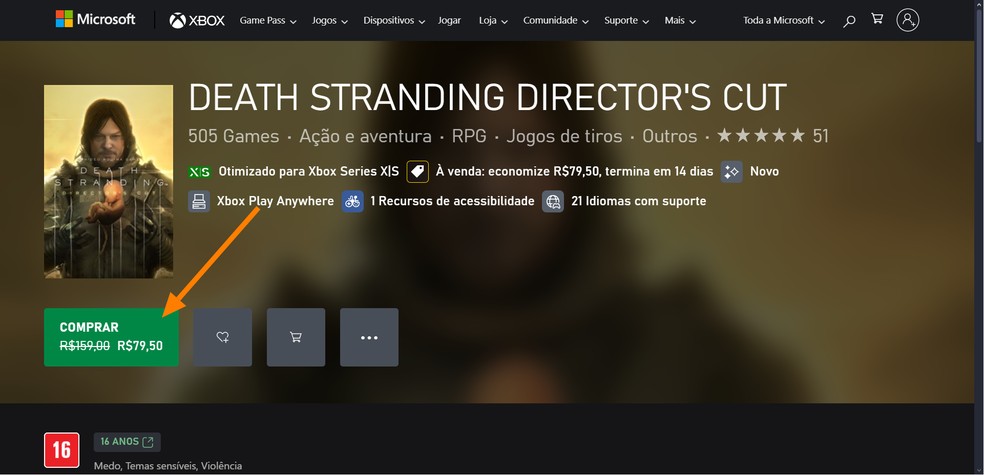
Task: Sign in with the account avatar icon
Action: click(907, 20)
